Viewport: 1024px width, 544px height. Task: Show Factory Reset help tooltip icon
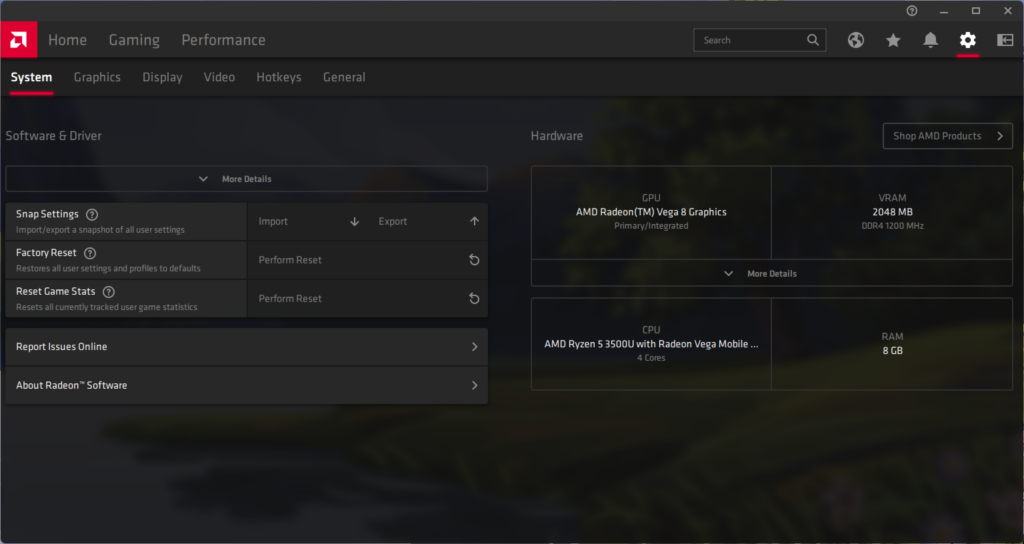[x=90, y=253]
